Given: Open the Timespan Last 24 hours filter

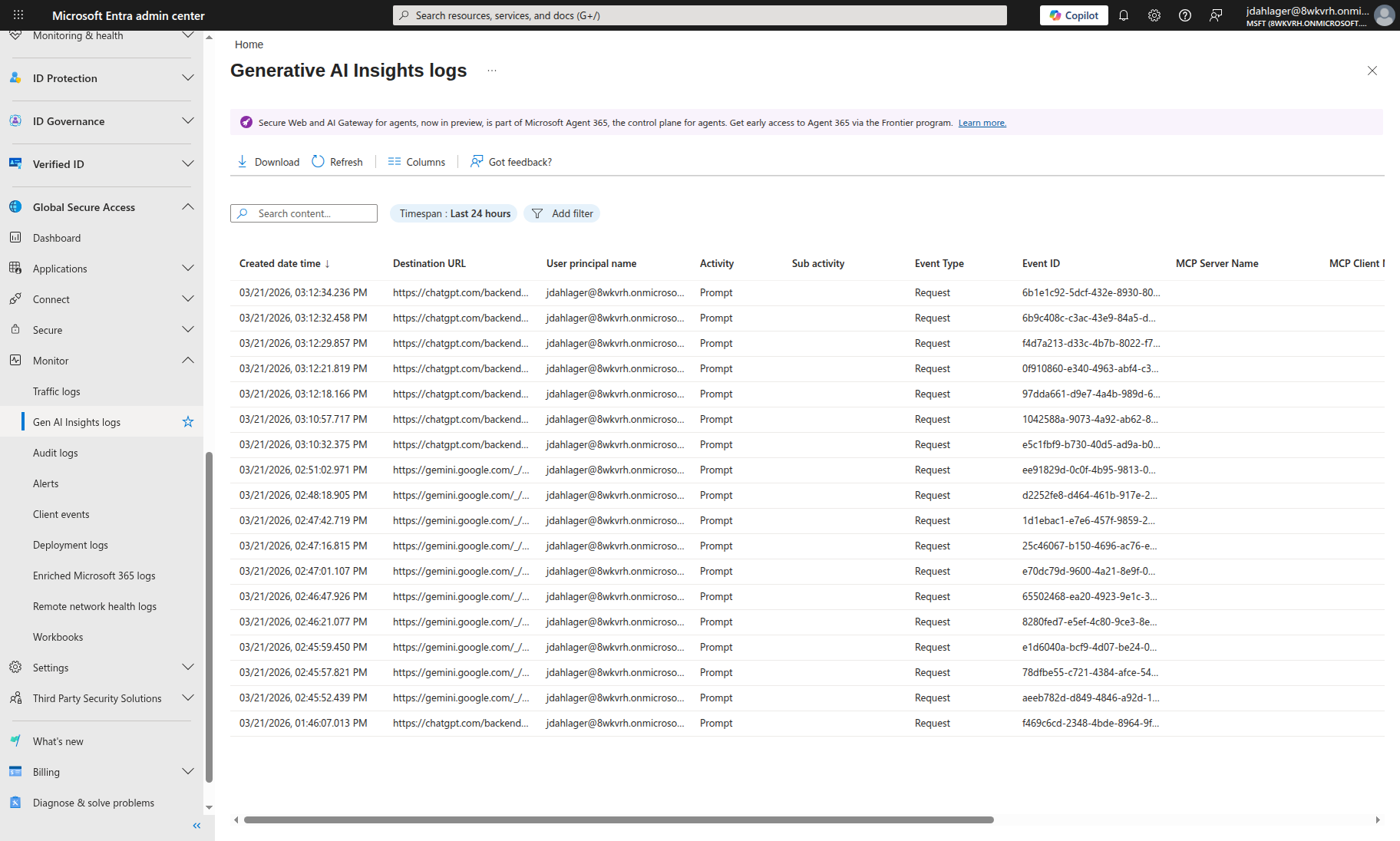Looking at the screenshot, I should pos(453,213).
